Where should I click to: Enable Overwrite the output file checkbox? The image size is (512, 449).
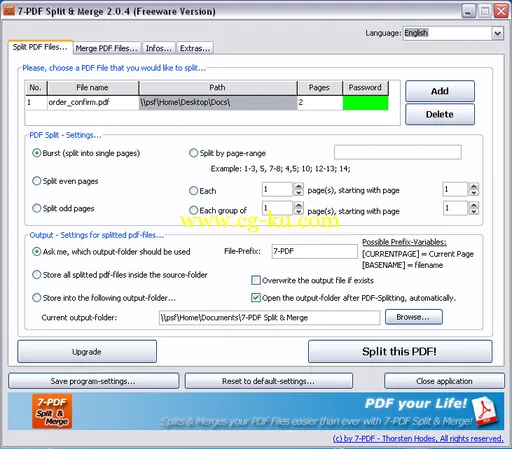point(256,280)
